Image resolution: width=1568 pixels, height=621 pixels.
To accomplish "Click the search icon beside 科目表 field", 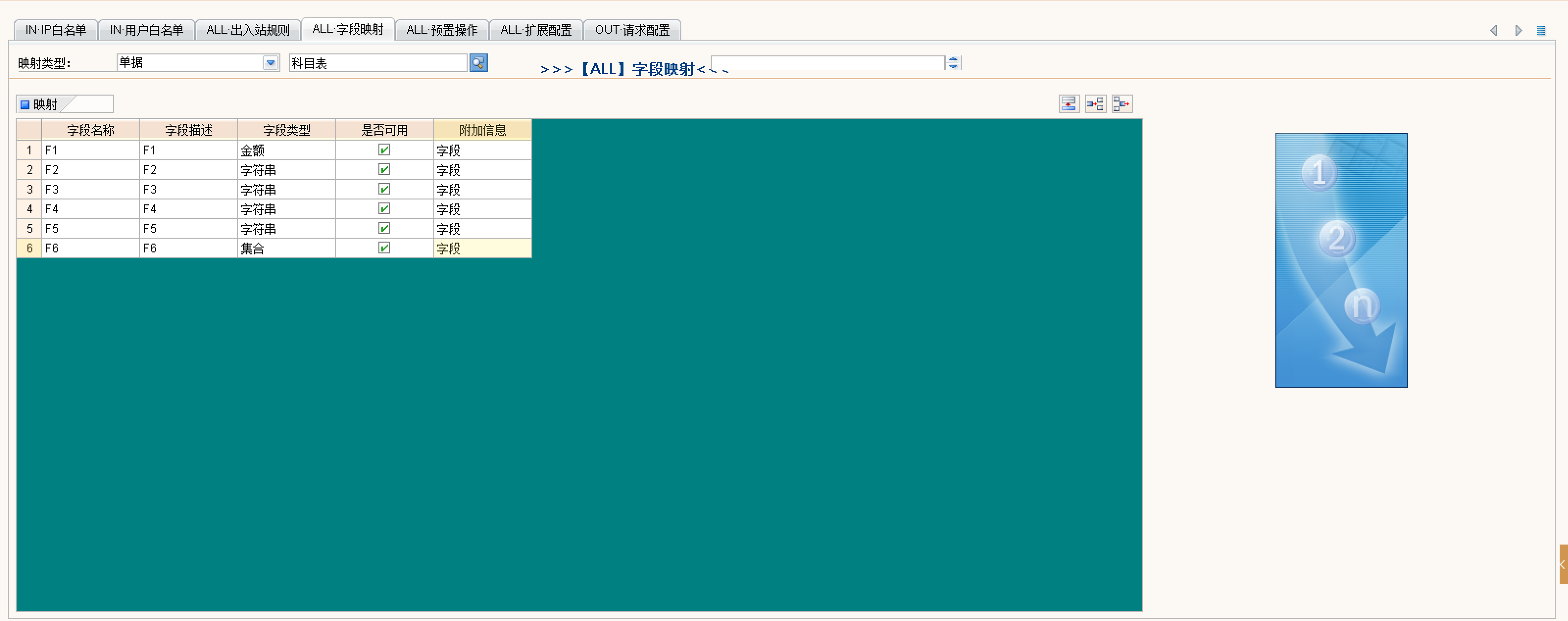I will [478, 63].
